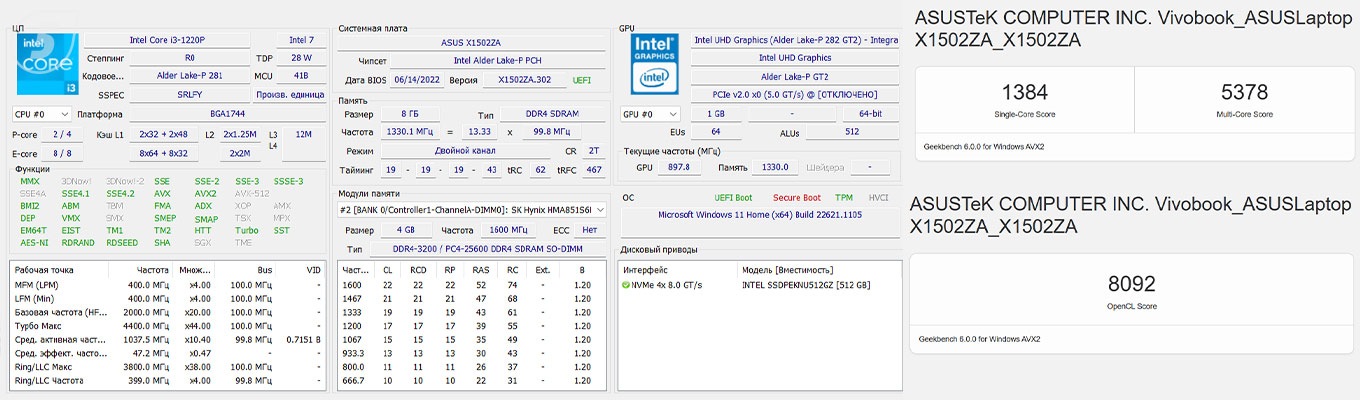Click the 8092 OpenCL Score
The image size is (1360, 400).
(x=1133, y=284)
